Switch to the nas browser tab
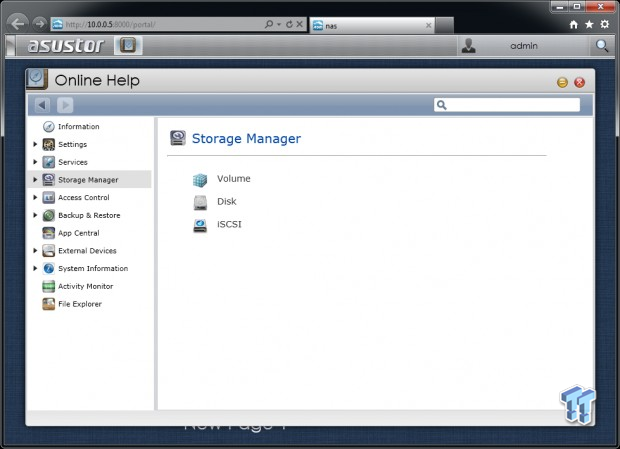The width and height of the screenshot is (620, 449). click(x=372, y=26)
